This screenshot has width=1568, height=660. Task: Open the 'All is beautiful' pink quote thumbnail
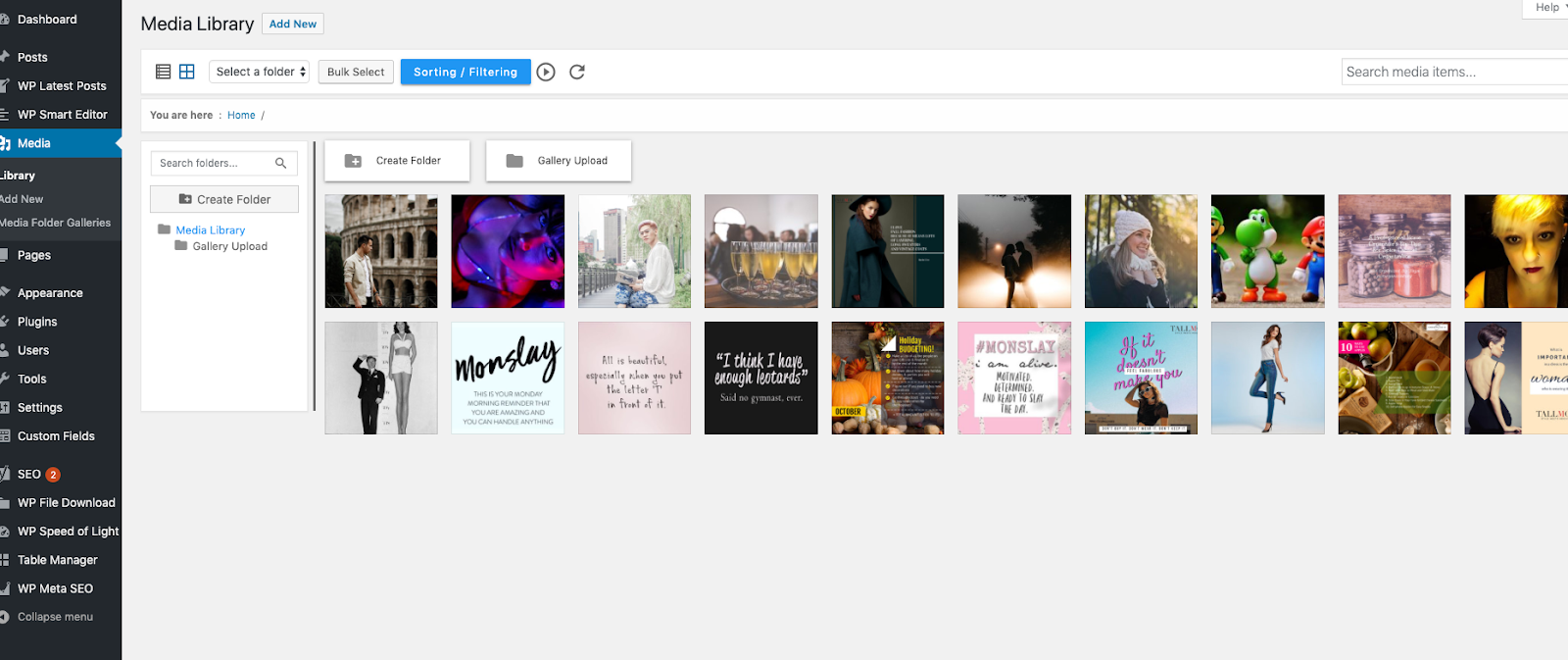coord(635,378)
